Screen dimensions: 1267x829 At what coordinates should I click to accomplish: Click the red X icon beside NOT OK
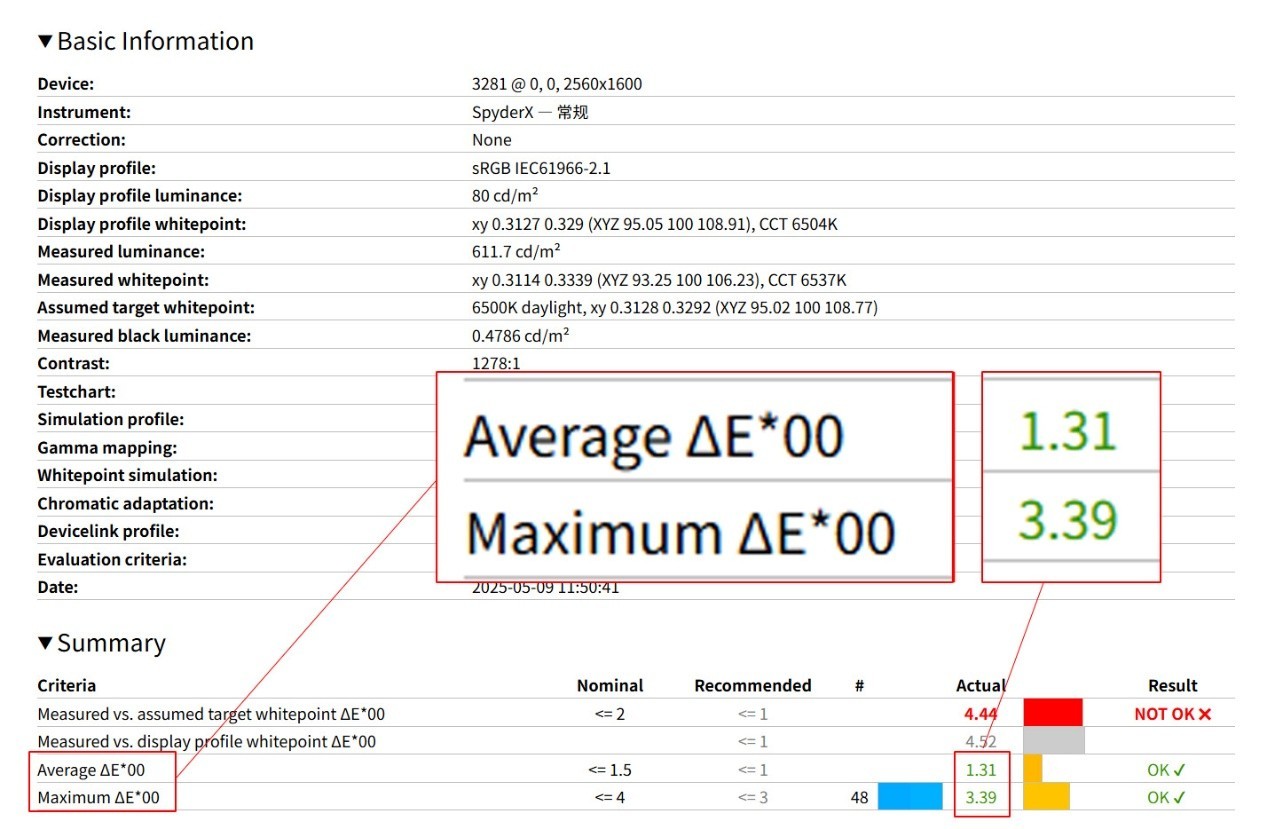[1204, 714]
